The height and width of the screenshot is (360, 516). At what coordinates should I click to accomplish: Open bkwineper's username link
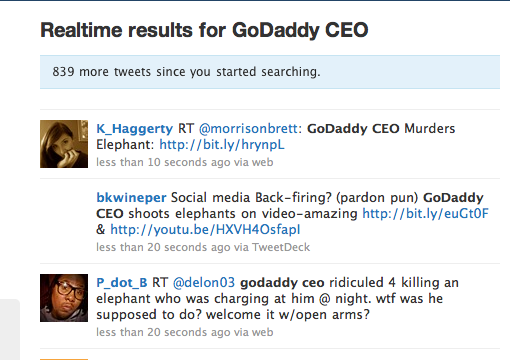tap(131, 197)
